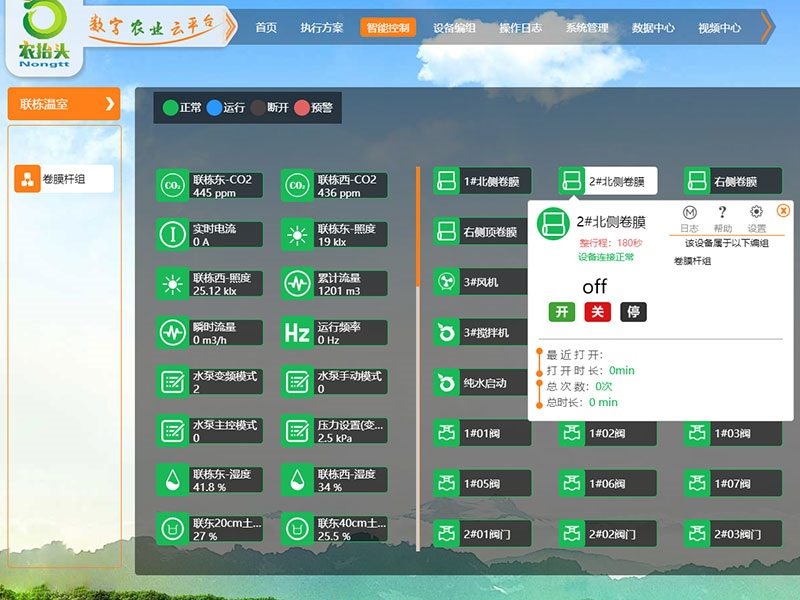Turn on device with green 开 button

(562, 312)
